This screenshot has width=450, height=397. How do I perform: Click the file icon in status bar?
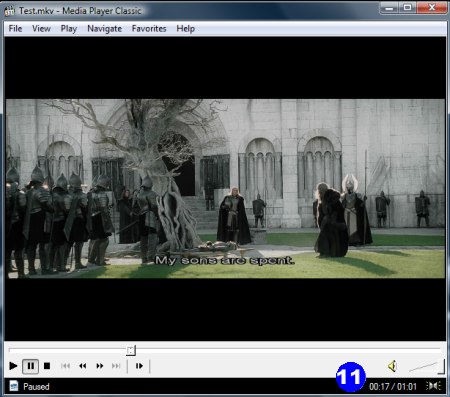[14, 386]
